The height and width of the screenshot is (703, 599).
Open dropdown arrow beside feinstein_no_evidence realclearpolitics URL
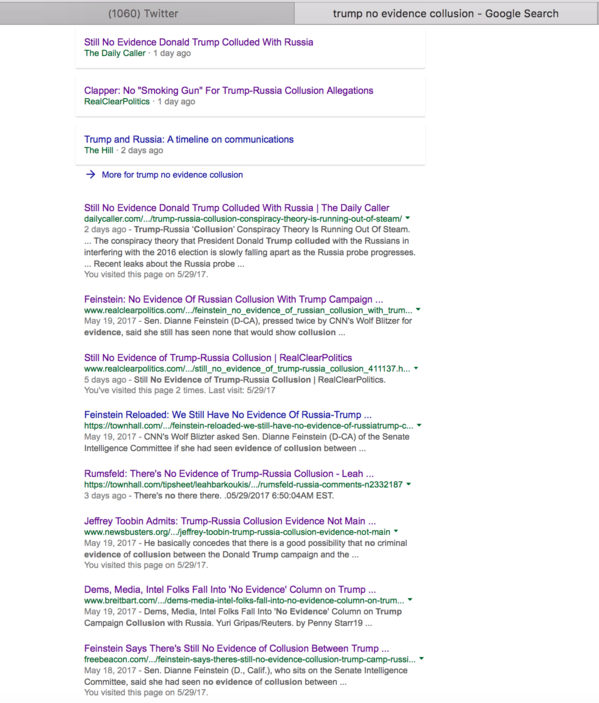(418, 309)
